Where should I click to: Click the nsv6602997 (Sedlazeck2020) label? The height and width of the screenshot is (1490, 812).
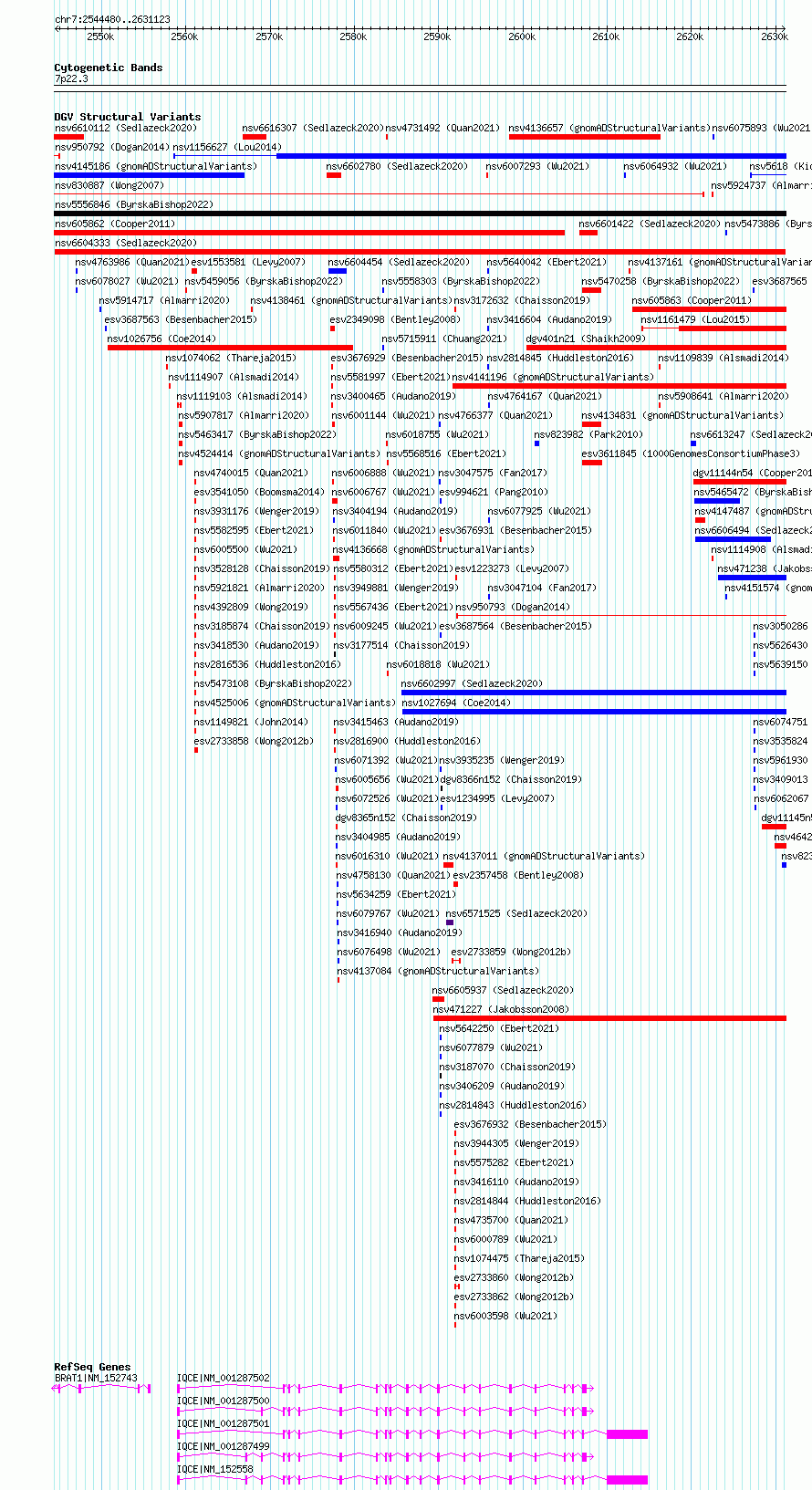coord(472,683)
